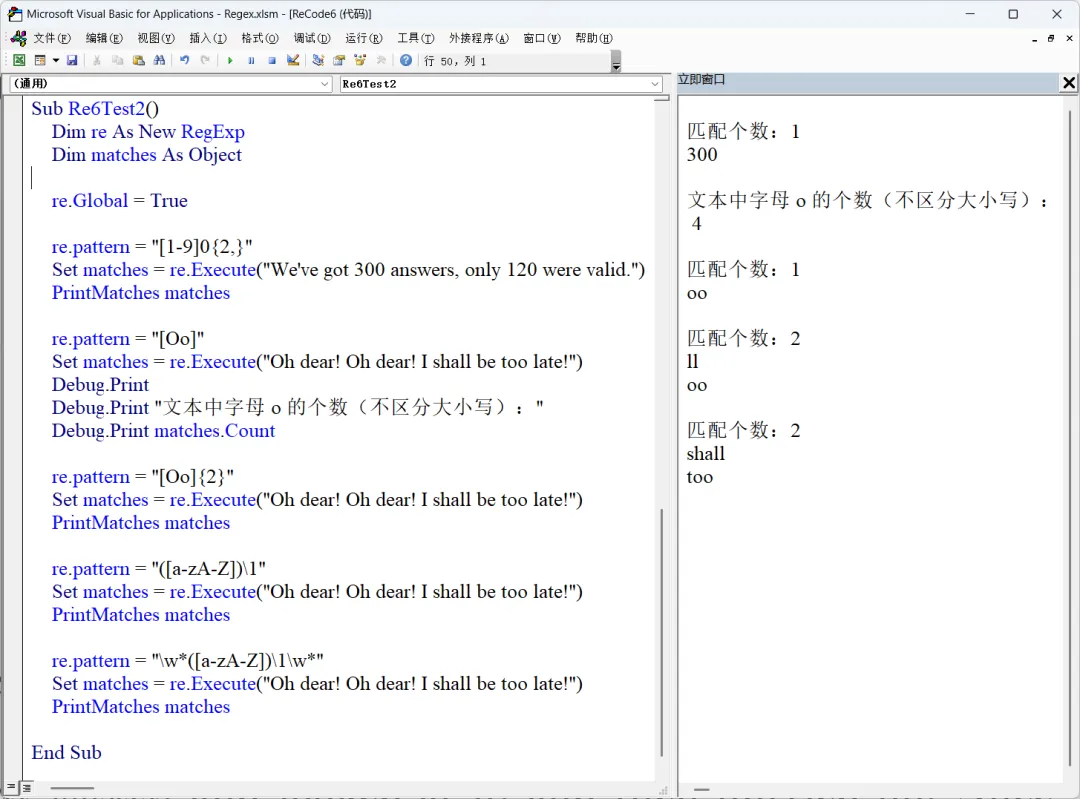Close the 立即窗口 immediate window
This screenshot has width=1080, height=799.
(x=1068, y=83)
